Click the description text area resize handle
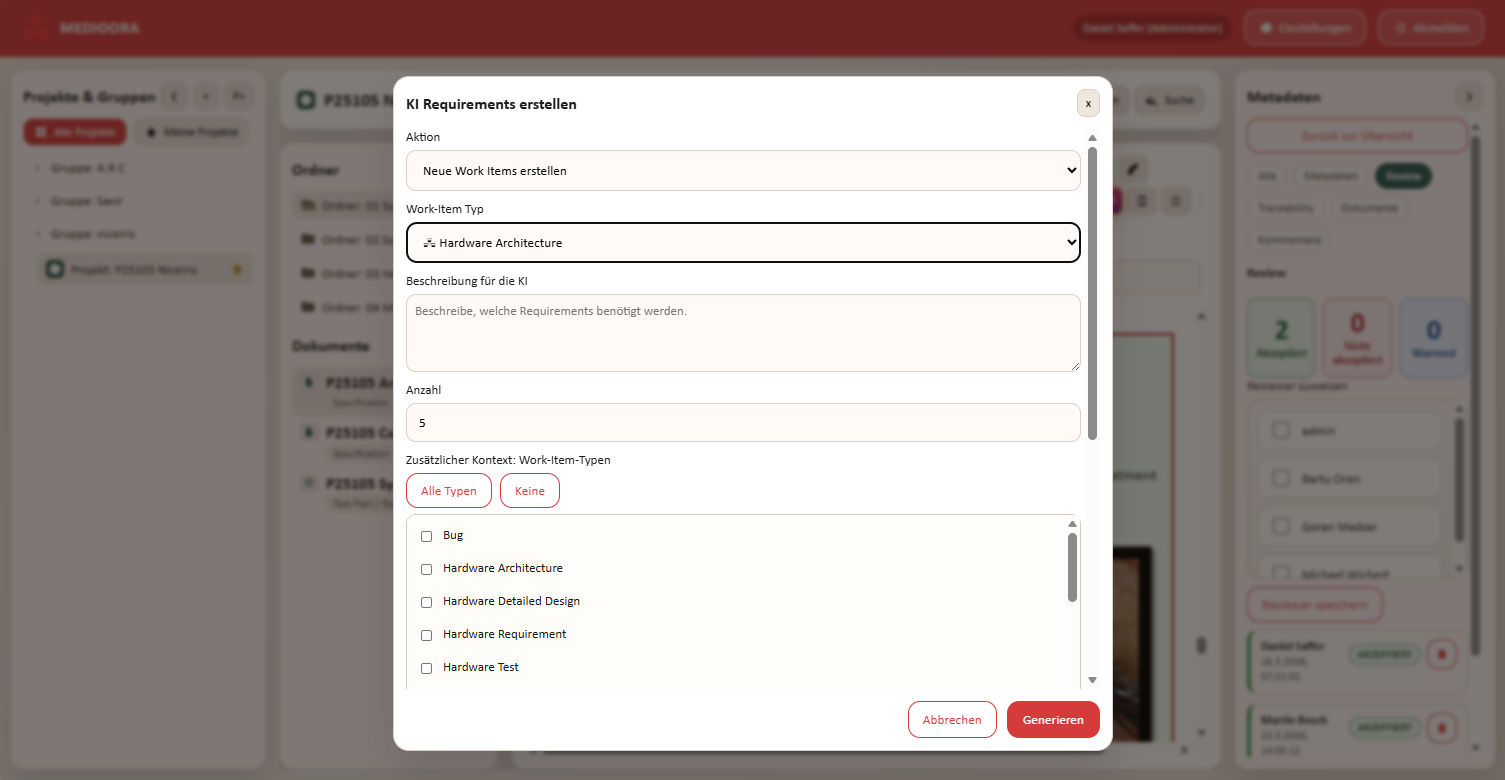This screenshot has width=1505, height=780. 1075,366
